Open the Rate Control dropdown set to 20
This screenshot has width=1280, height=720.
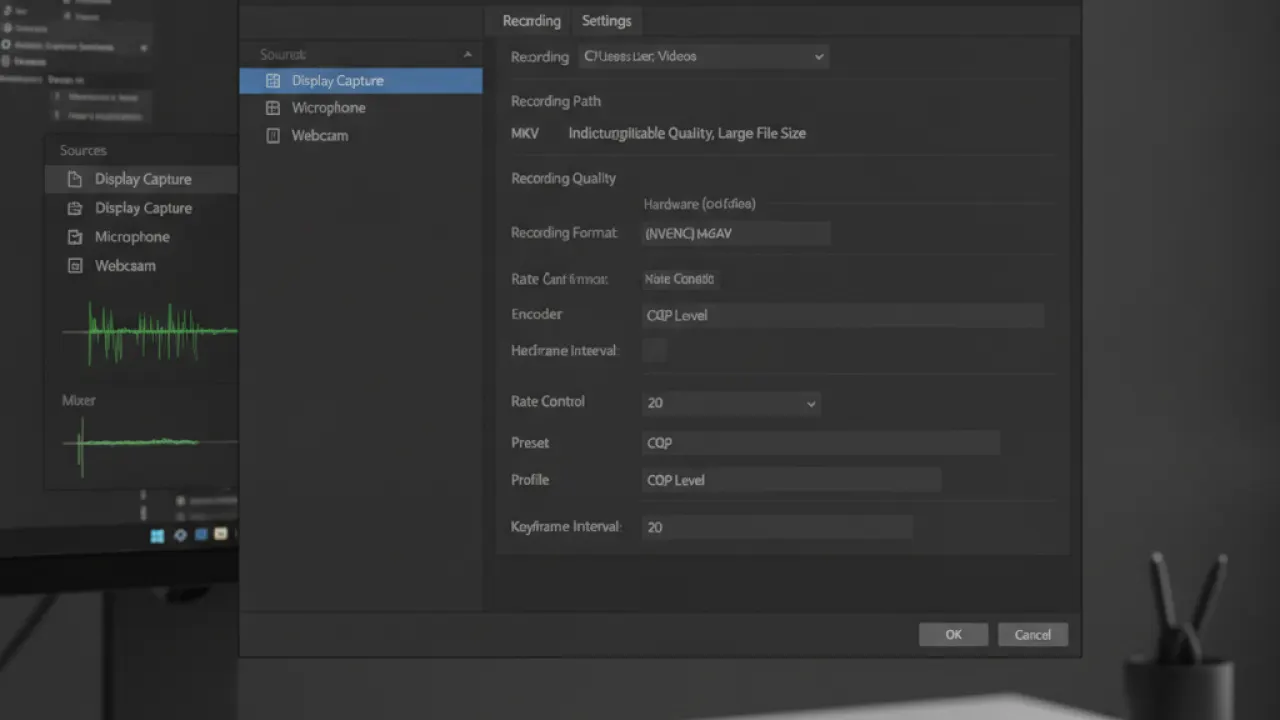tap(731, 403)
